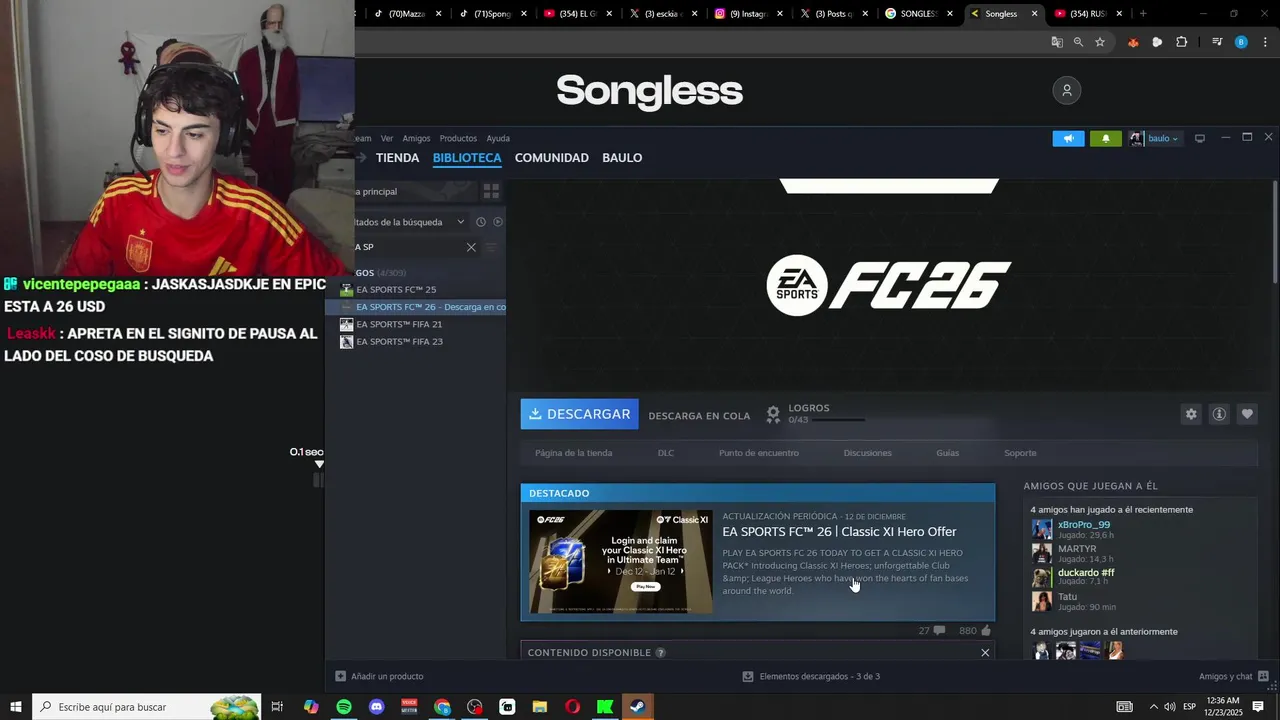Toggle library grid collections view icon
Image resolution: width=1280 pixels, height=720 pixels.
[491, 191]
